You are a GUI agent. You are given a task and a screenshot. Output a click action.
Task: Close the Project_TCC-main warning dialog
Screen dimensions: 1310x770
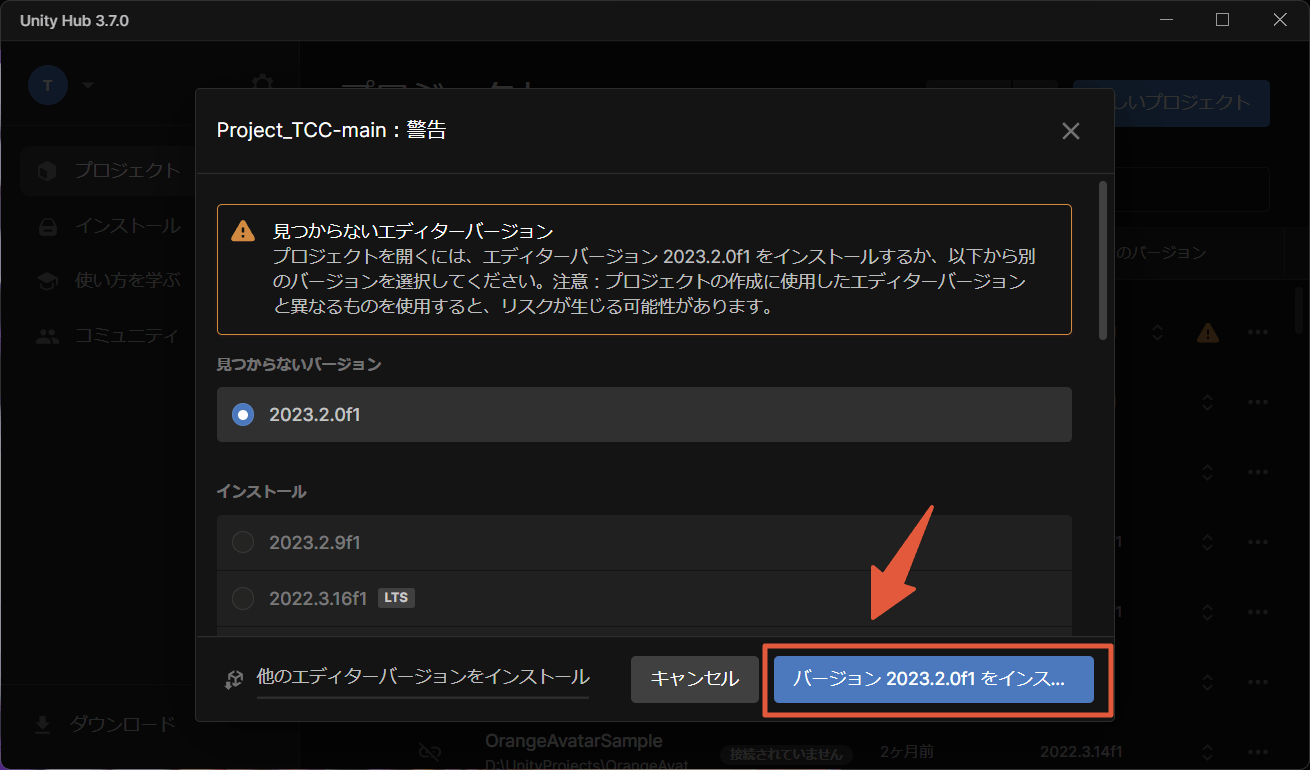coord(1070,131)
